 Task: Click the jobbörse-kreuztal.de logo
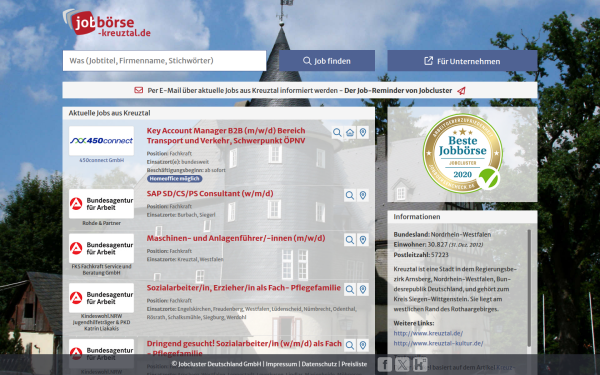pyautogui.click(x=107, y=23)
